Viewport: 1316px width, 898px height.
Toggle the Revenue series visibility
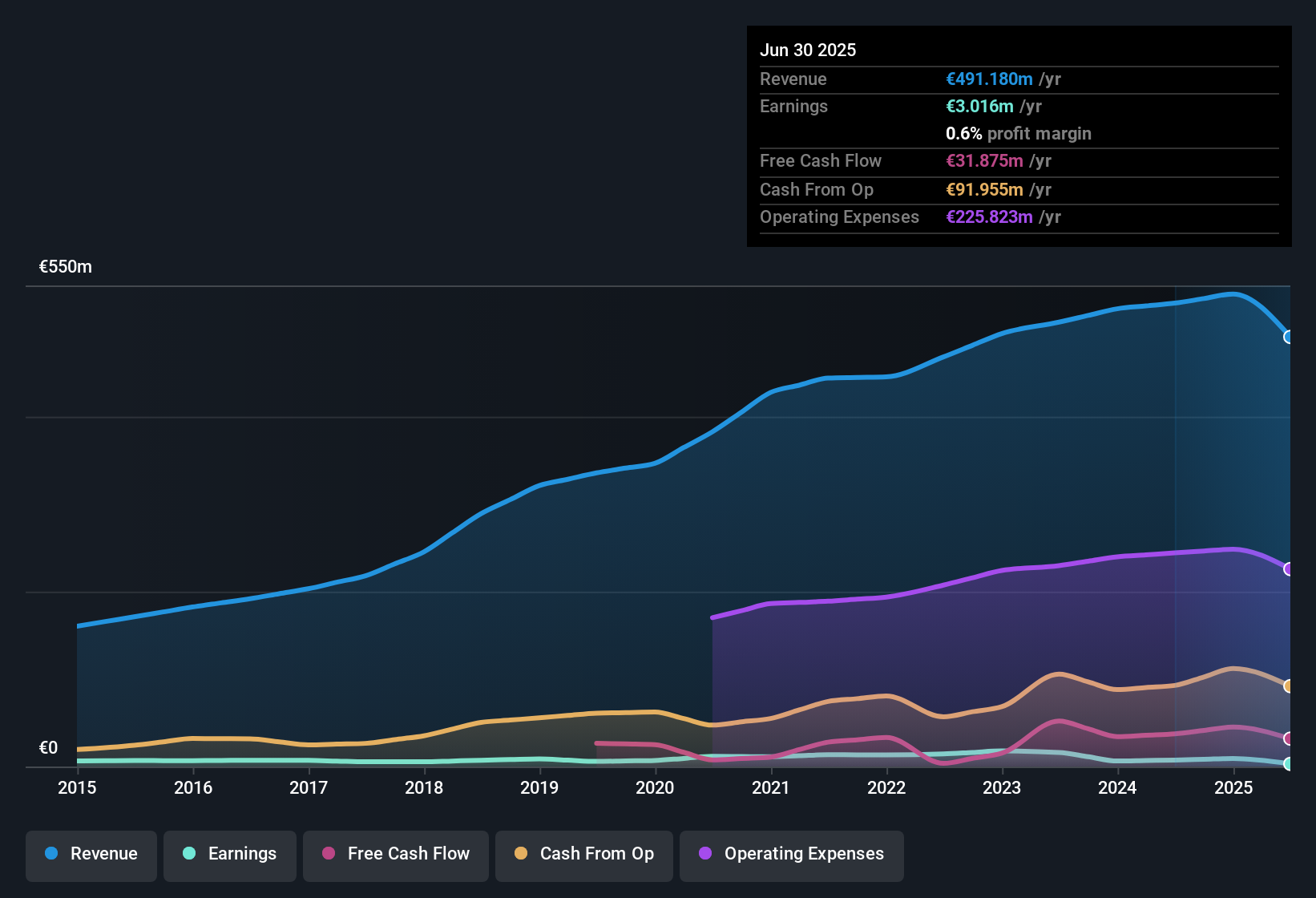pyautogui.click(x=91, y=854)
